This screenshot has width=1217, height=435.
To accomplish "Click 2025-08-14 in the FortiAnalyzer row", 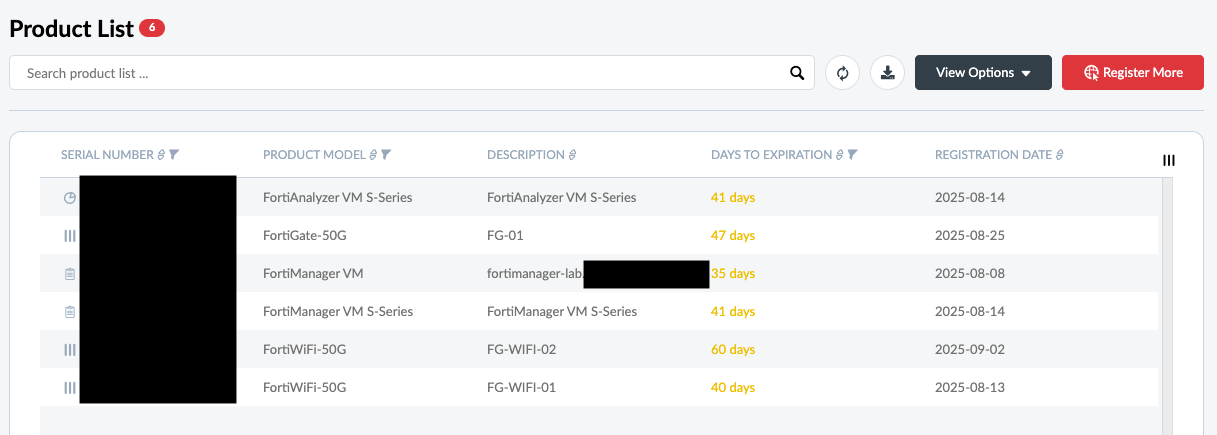I will pos(970,198).
